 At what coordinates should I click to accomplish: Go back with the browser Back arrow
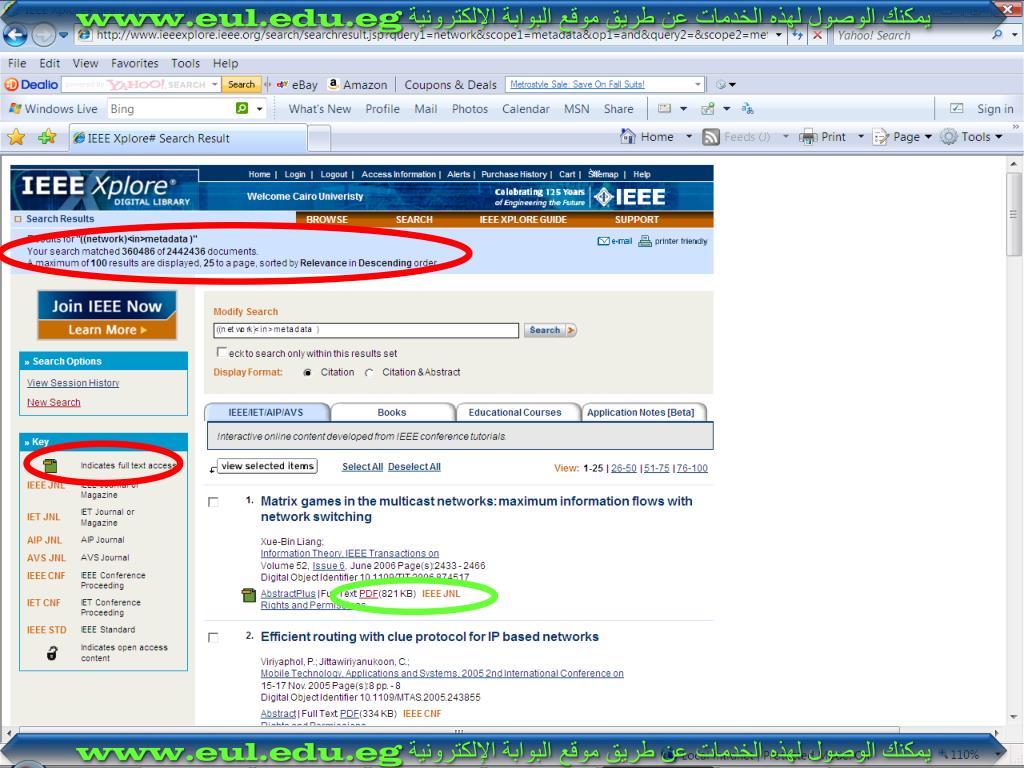16,35
